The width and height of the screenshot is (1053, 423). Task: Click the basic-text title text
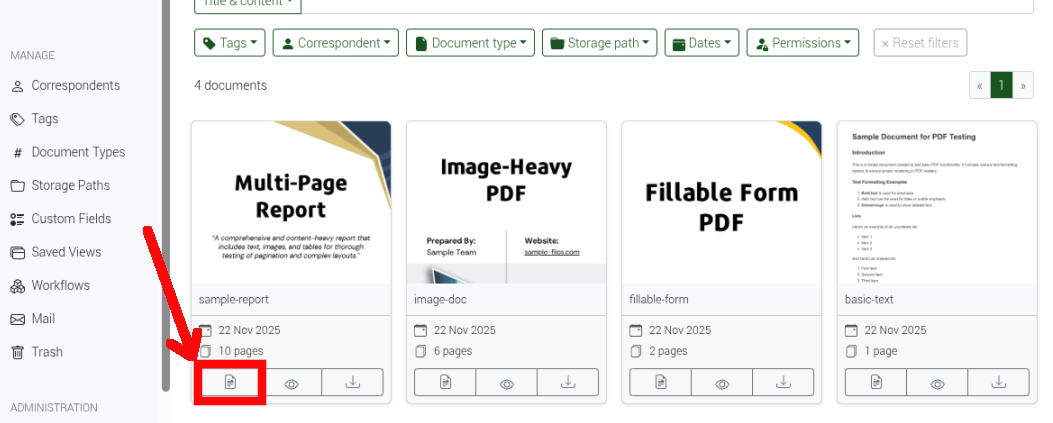(x=869, y=299)
